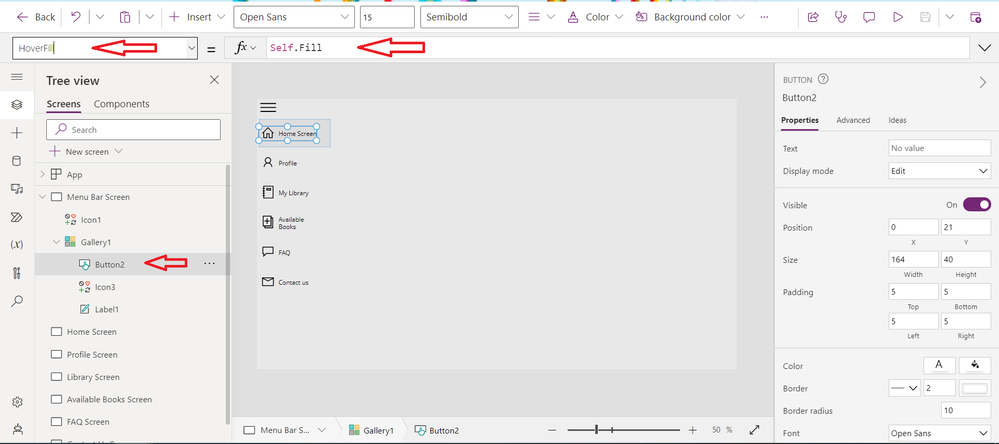999x444 pixels.
Task: Undo the last action
Action: click(76, 17)
